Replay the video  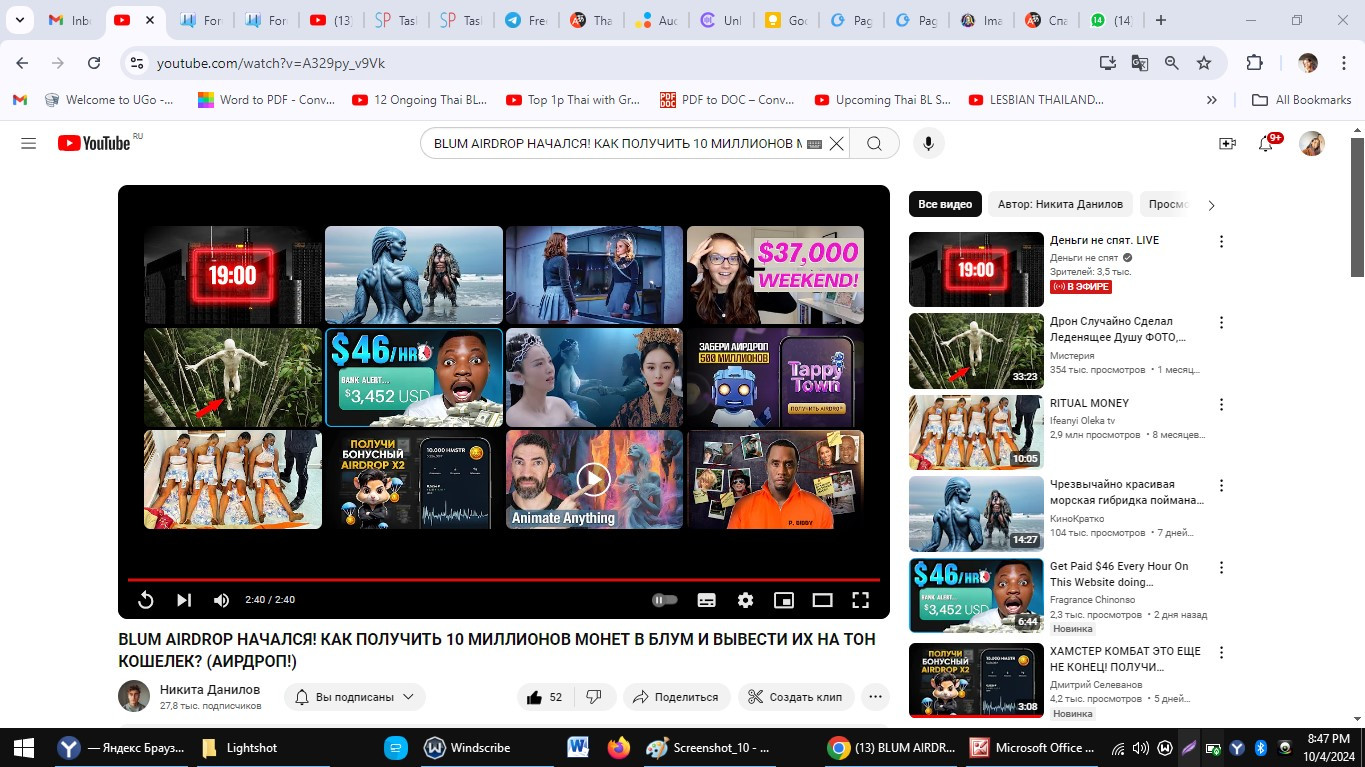click(x=145, y=600)
